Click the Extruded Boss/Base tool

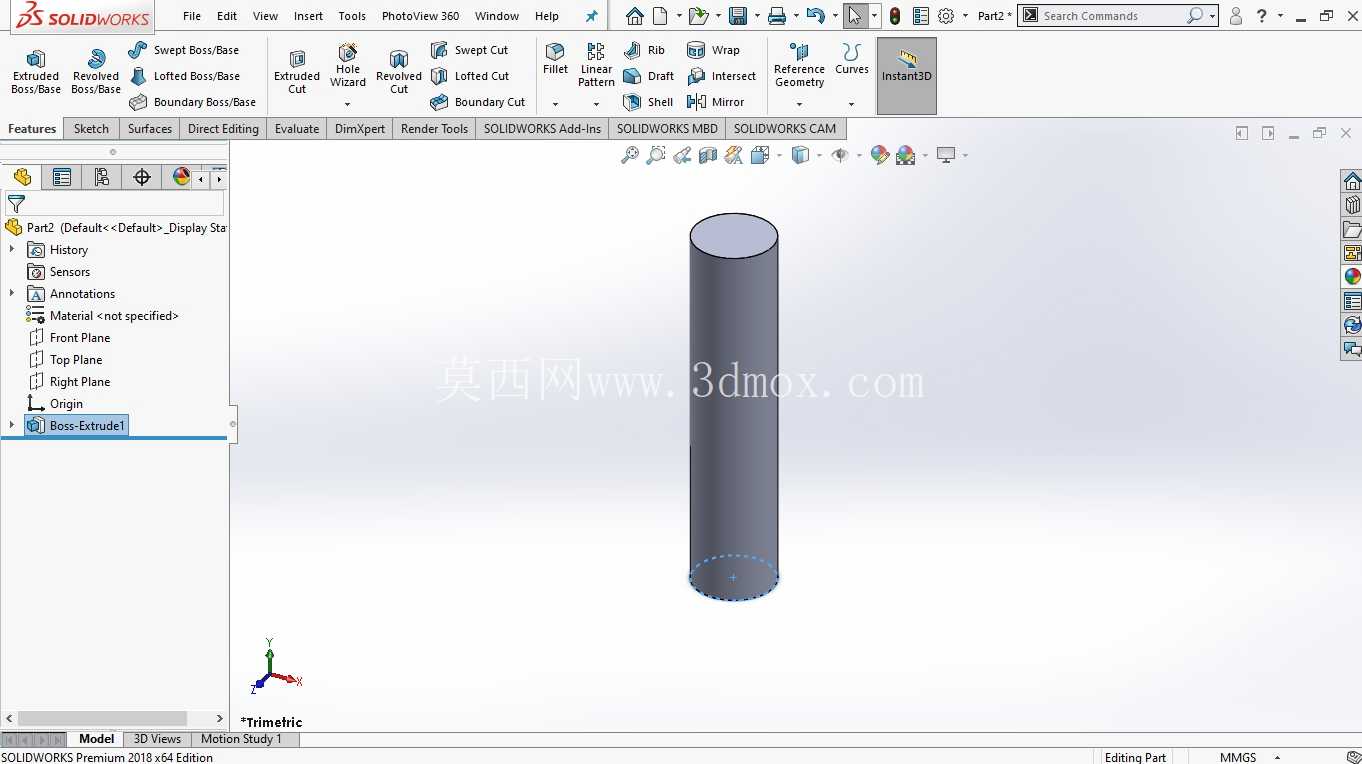point(36,72)
